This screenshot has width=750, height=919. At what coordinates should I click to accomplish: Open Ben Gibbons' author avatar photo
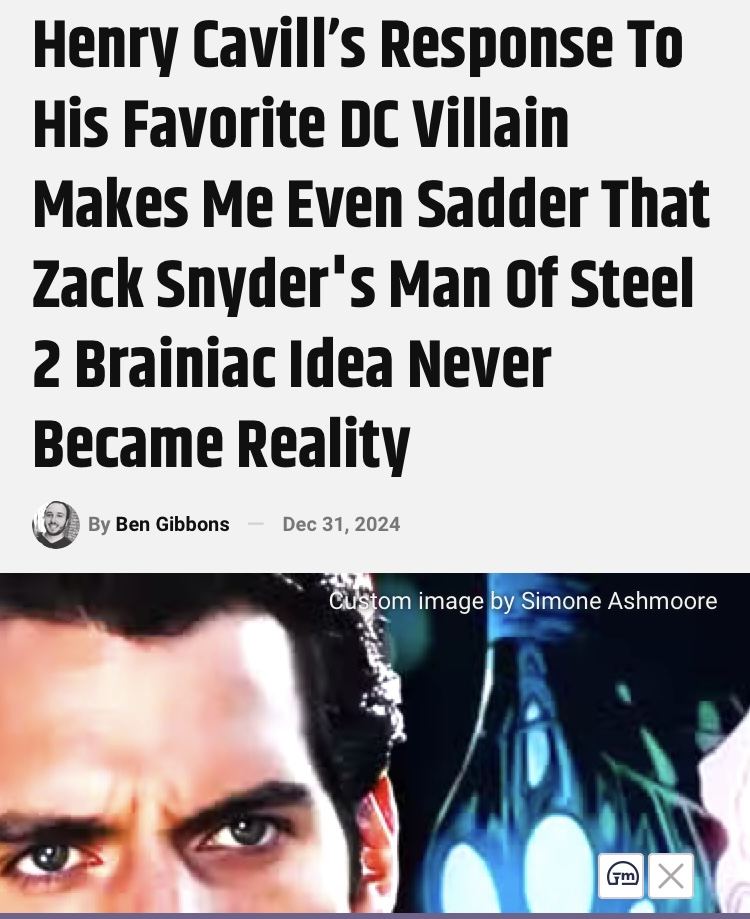(x=56, y=525)
